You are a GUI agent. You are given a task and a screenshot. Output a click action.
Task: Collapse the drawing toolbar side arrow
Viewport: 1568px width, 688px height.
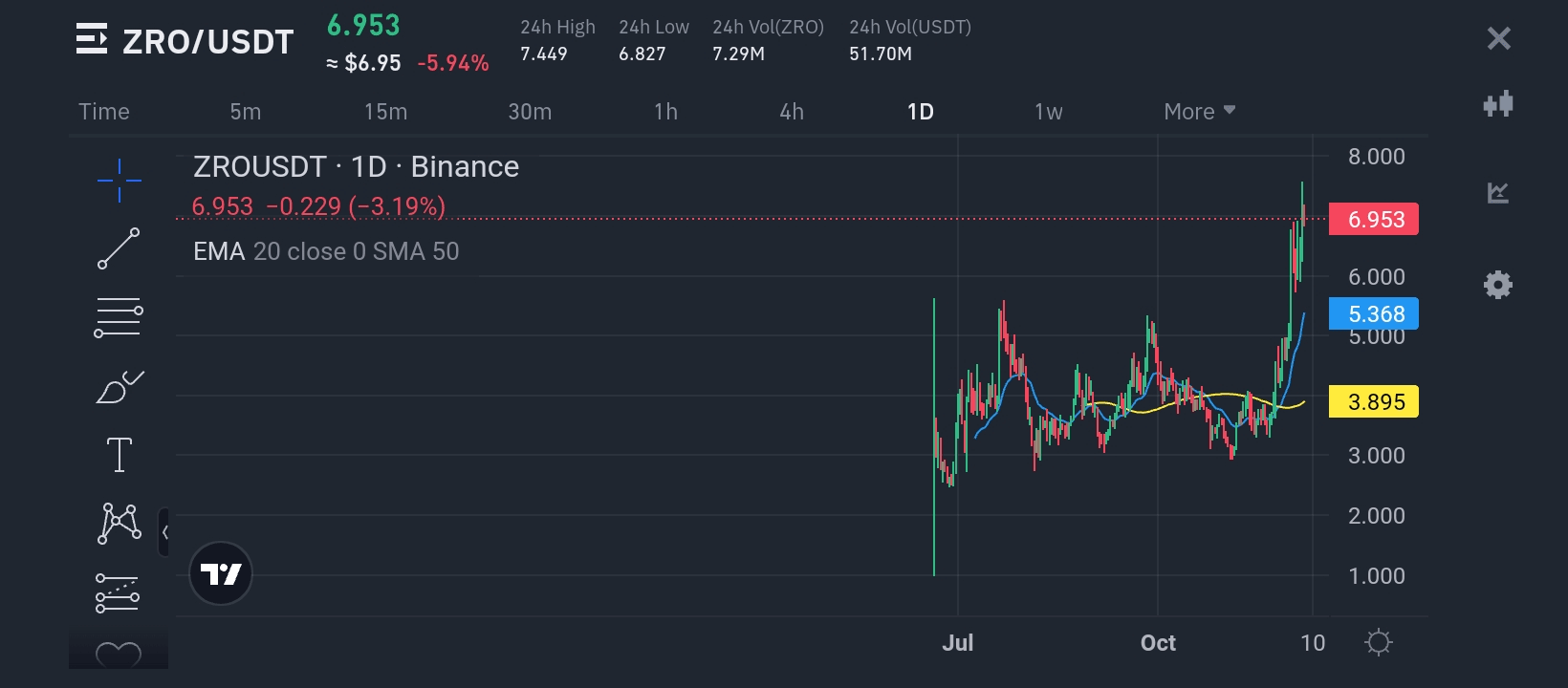(x=164, y=532)
